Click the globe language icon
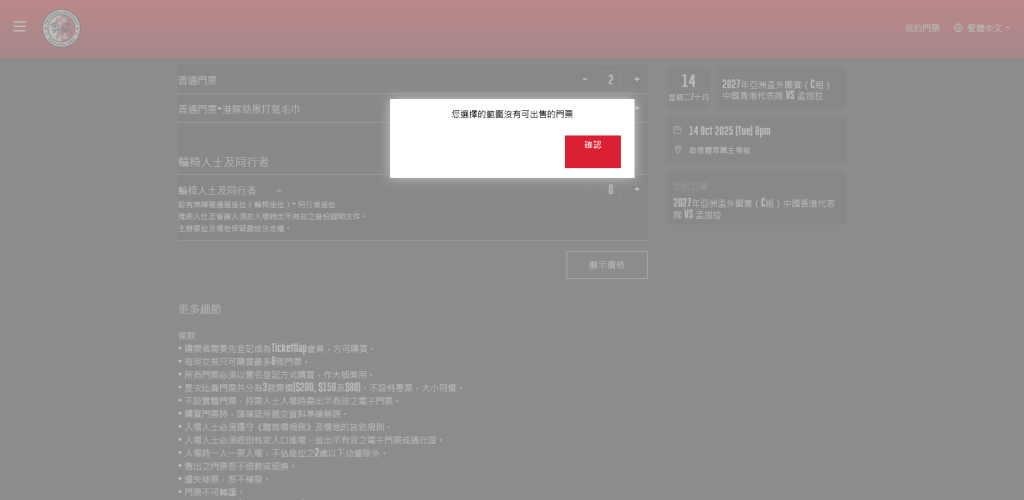 pyautogui.click(x=959, y=29)
